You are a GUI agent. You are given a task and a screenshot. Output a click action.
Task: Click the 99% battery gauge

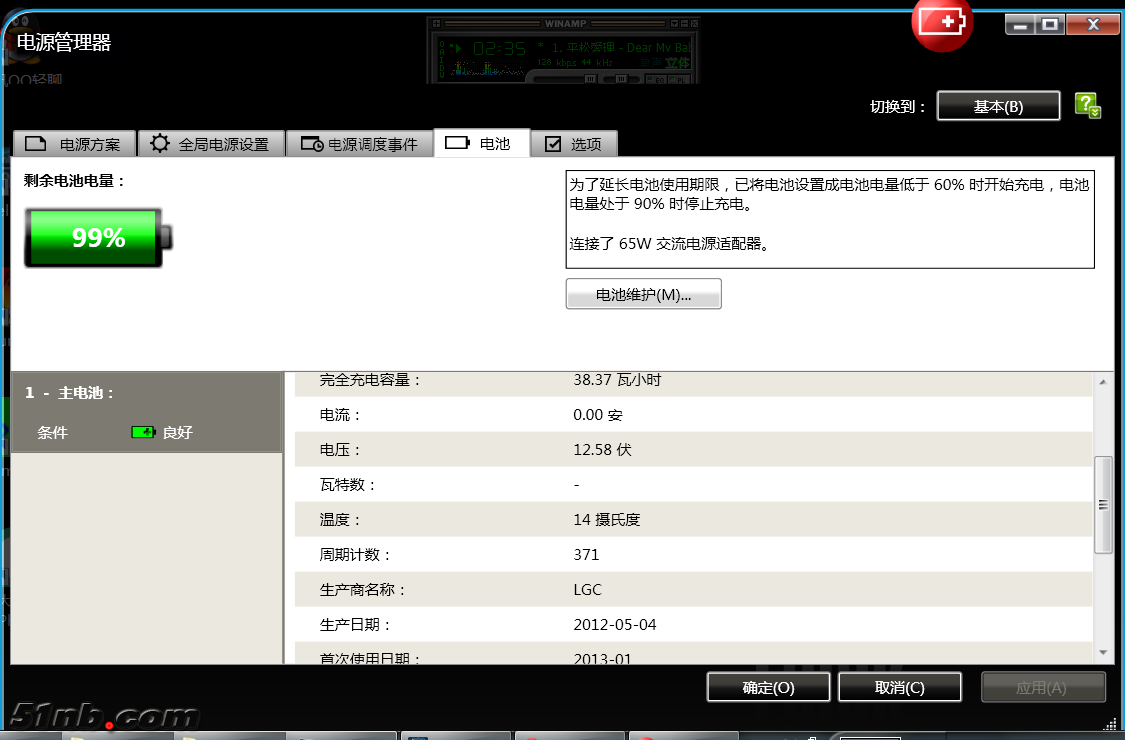(x=98, y=238)
